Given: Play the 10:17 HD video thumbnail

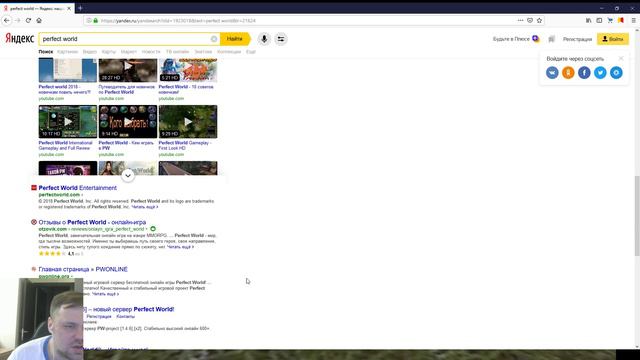Looking at the screenshot, I should click(68, 122).
